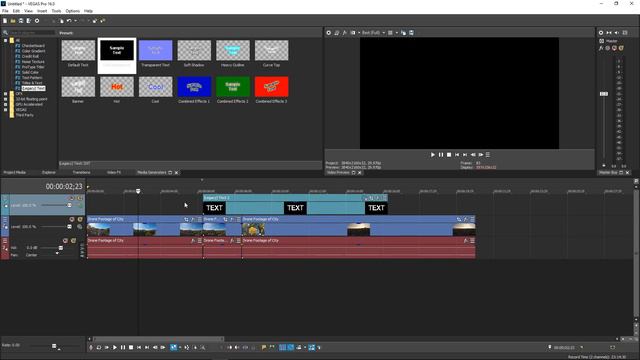Select the Transparent Text preset thumbnail
The height and width of the screenshot is (360, 640).
(155, 51)
